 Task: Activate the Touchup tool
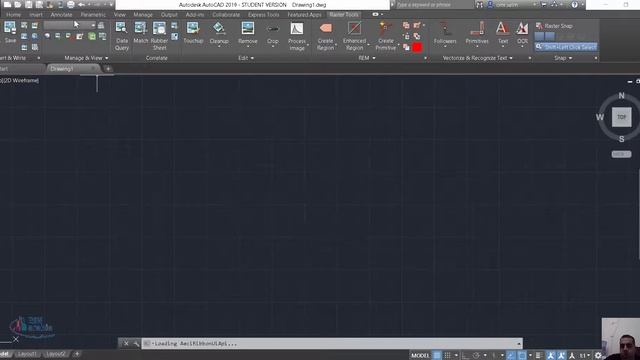193,33
